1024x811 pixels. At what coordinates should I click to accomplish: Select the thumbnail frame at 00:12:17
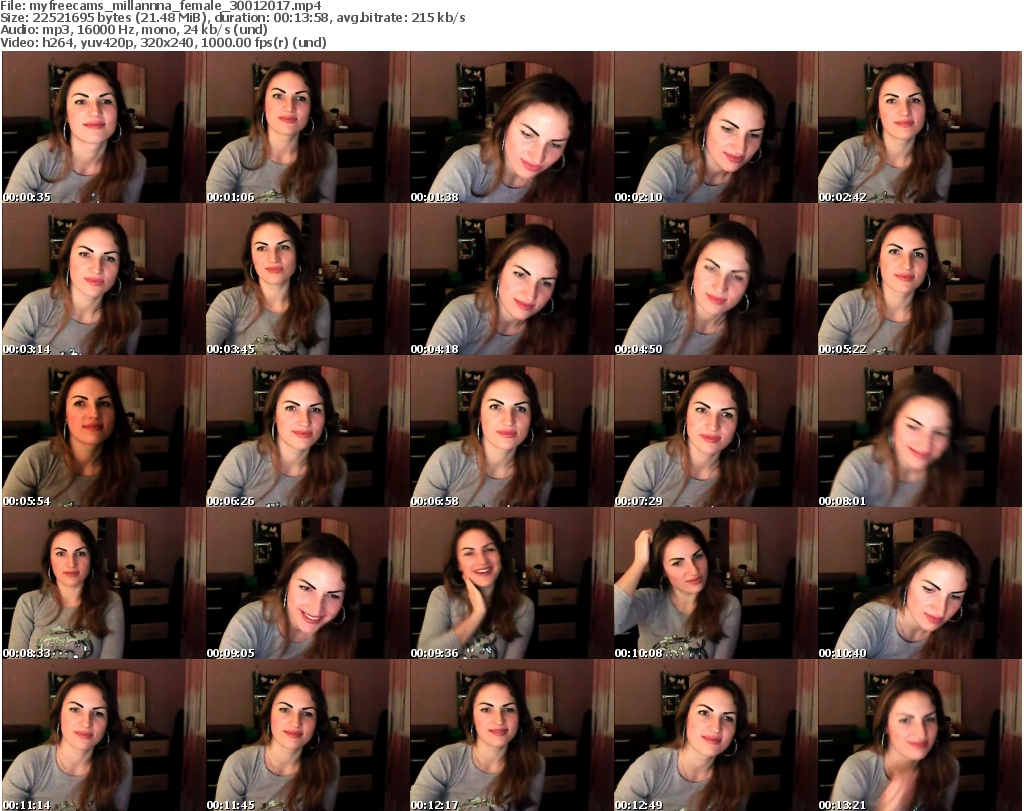(x=511, y=735)
